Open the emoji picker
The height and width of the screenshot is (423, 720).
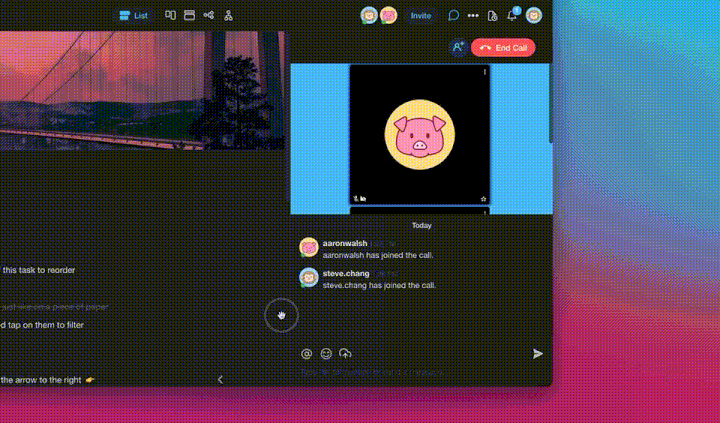tap(326, 353)
